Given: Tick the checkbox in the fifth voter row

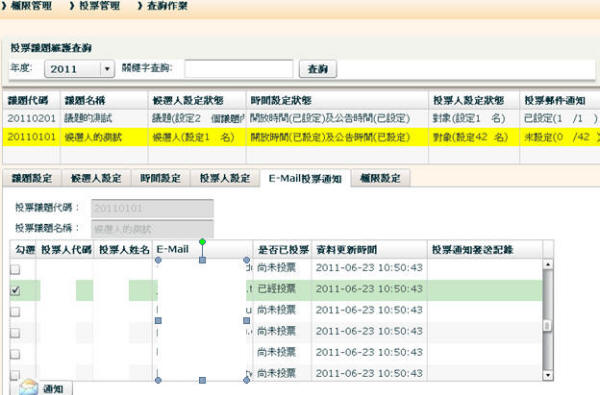Looking at the screenshot, I should [15, 354].
